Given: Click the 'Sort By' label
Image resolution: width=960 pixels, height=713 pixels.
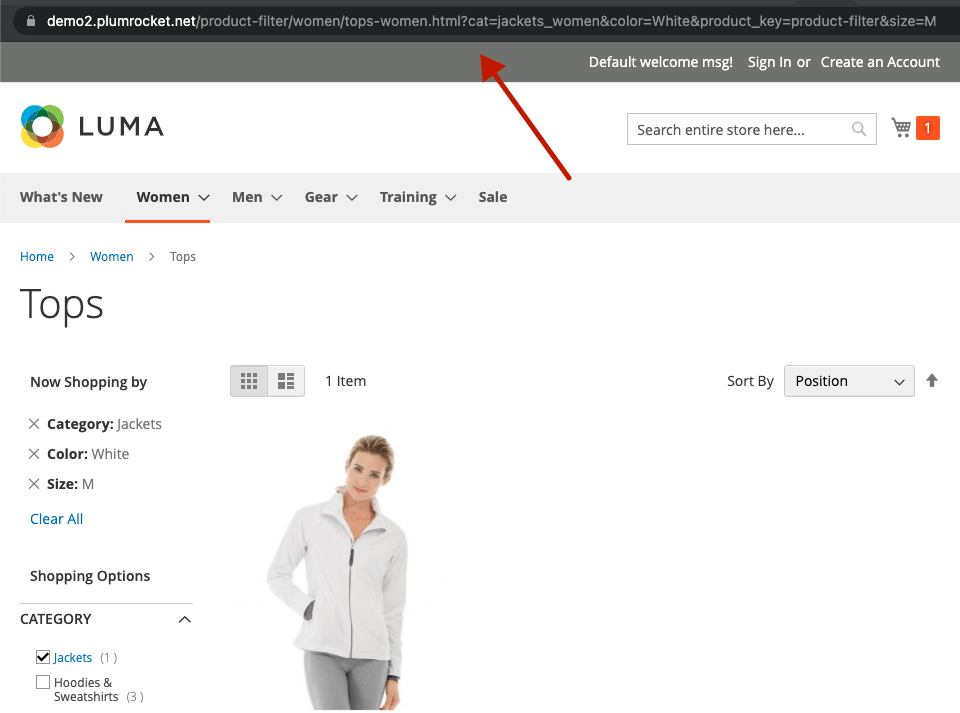Looking at the screenshot, I should click(750, 381).
